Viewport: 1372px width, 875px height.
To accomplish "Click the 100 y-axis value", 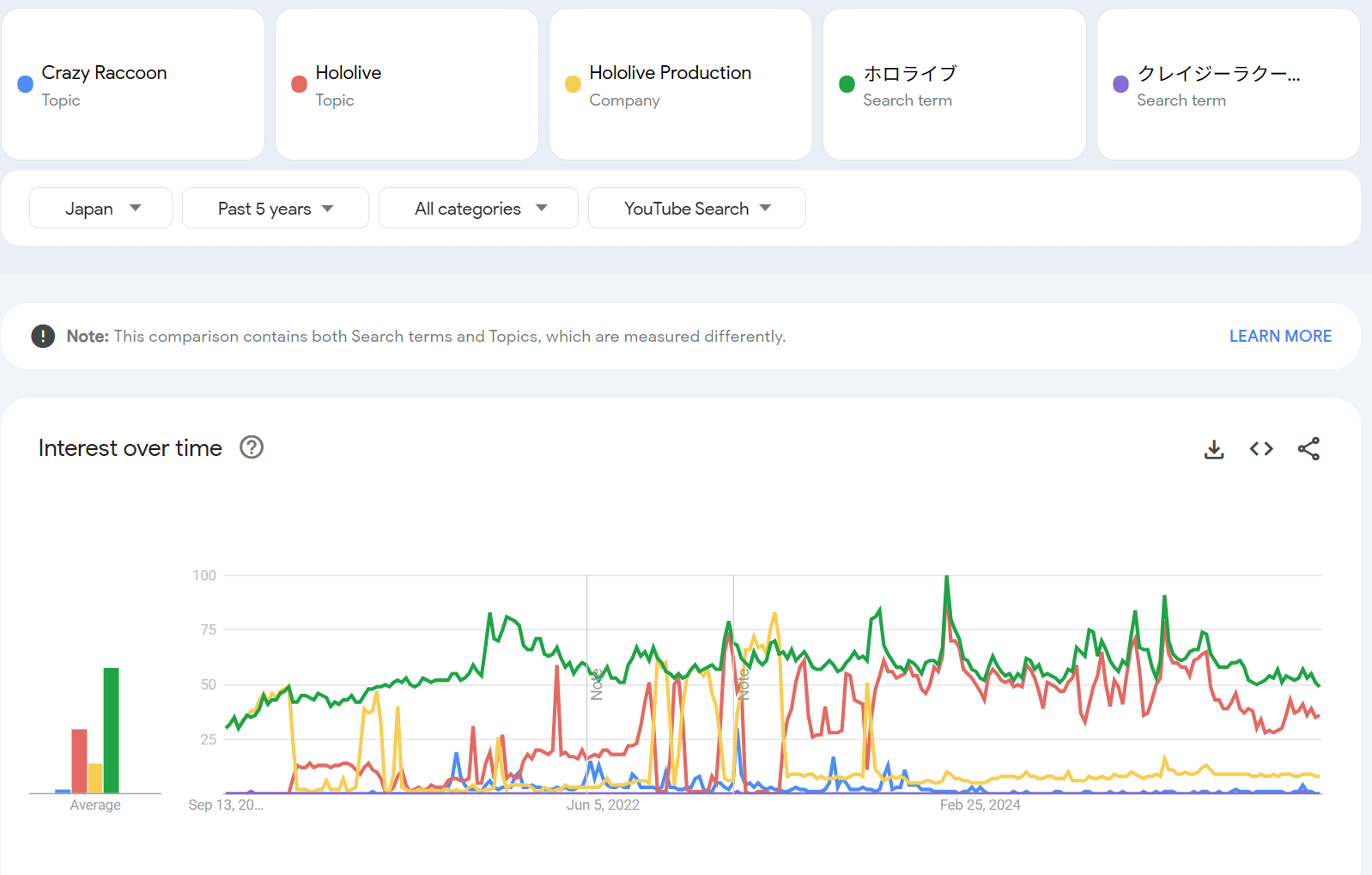I will click(204, 575).
